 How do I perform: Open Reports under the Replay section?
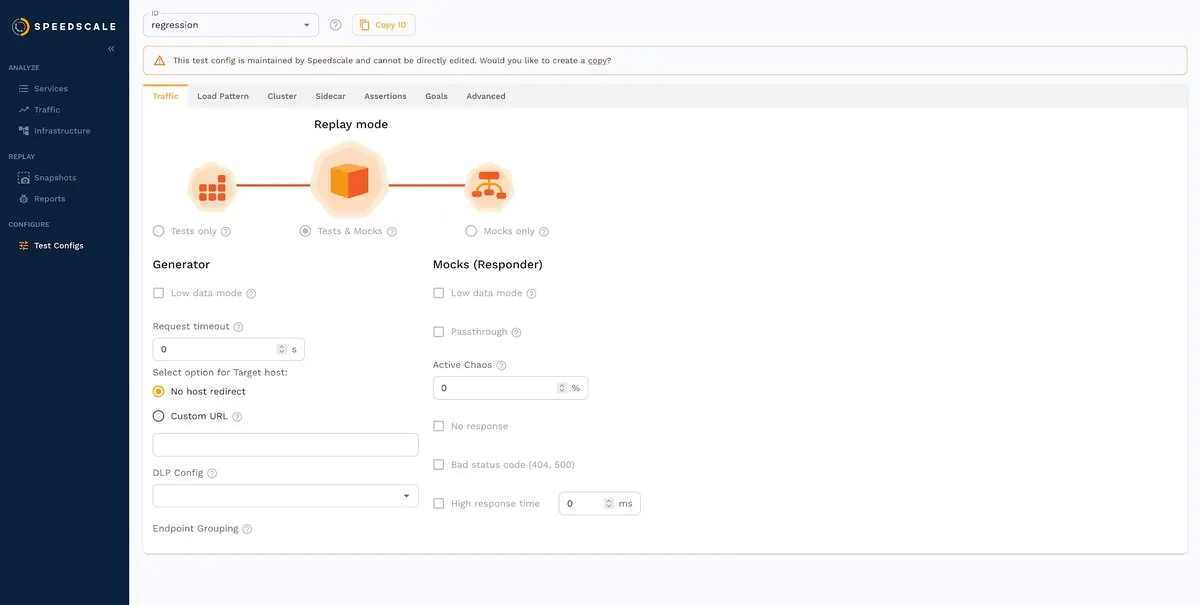tap(49, 198)
